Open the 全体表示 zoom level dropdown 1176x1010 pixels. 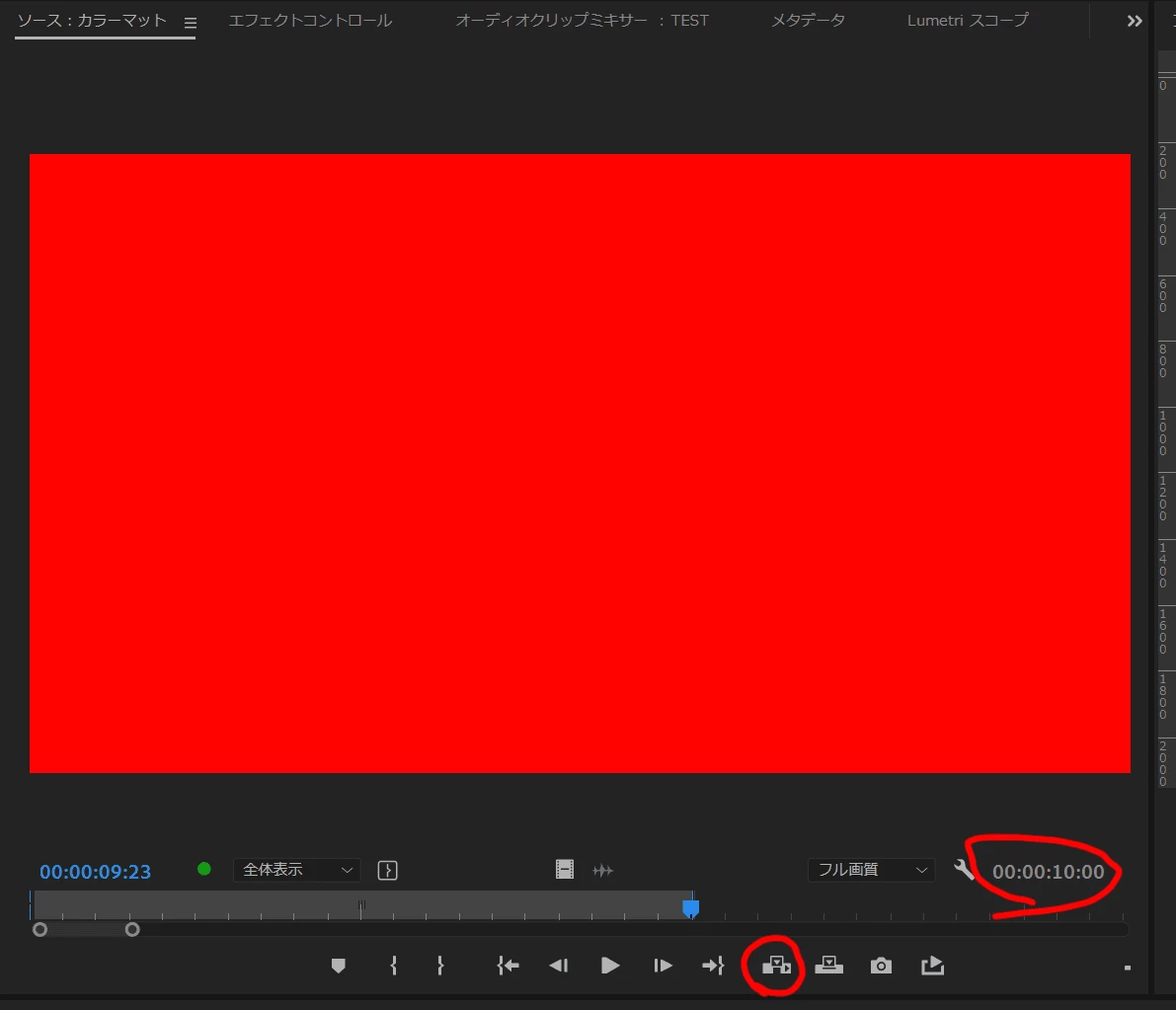tap(297, 870)
